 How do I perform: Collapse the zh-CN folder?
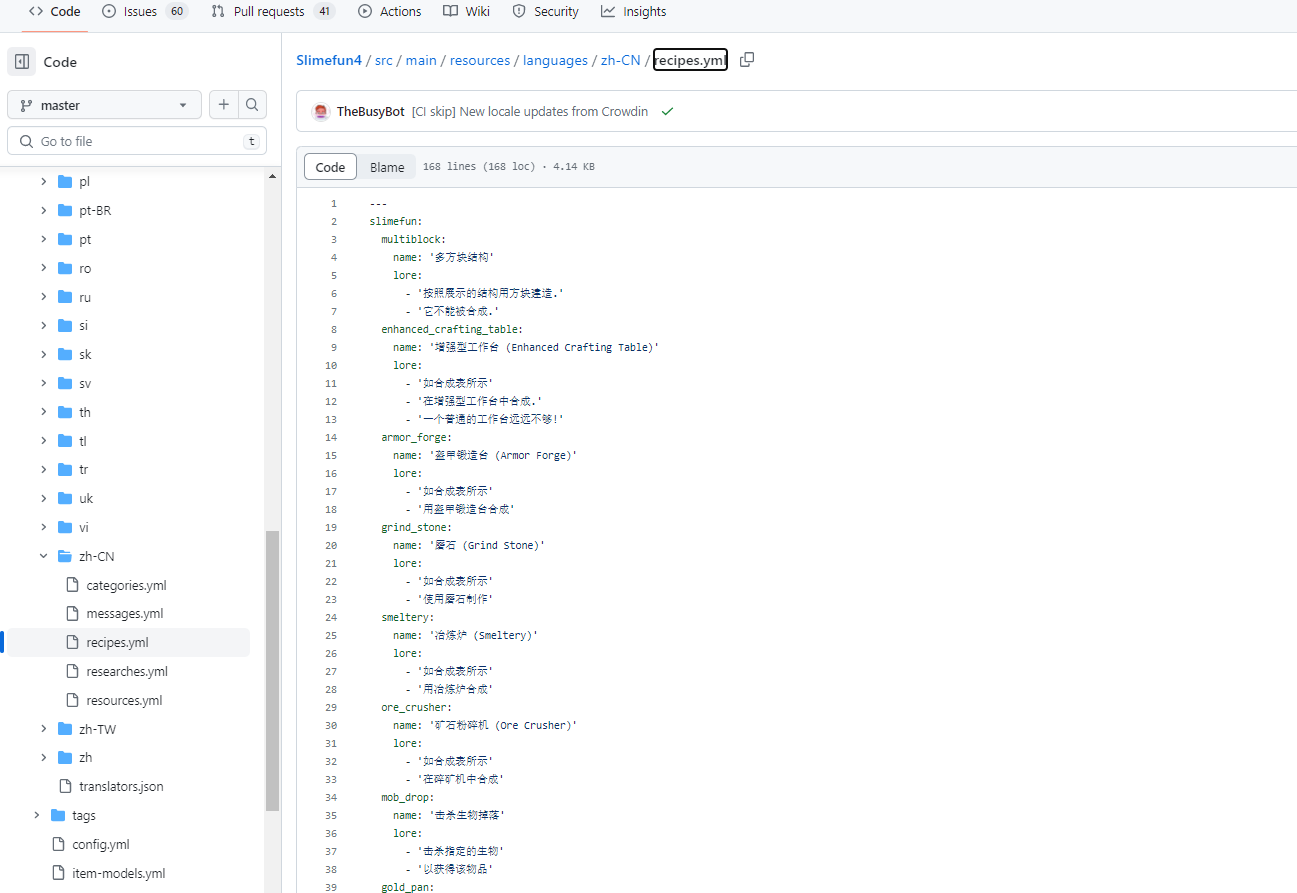[x=42, y=555]
